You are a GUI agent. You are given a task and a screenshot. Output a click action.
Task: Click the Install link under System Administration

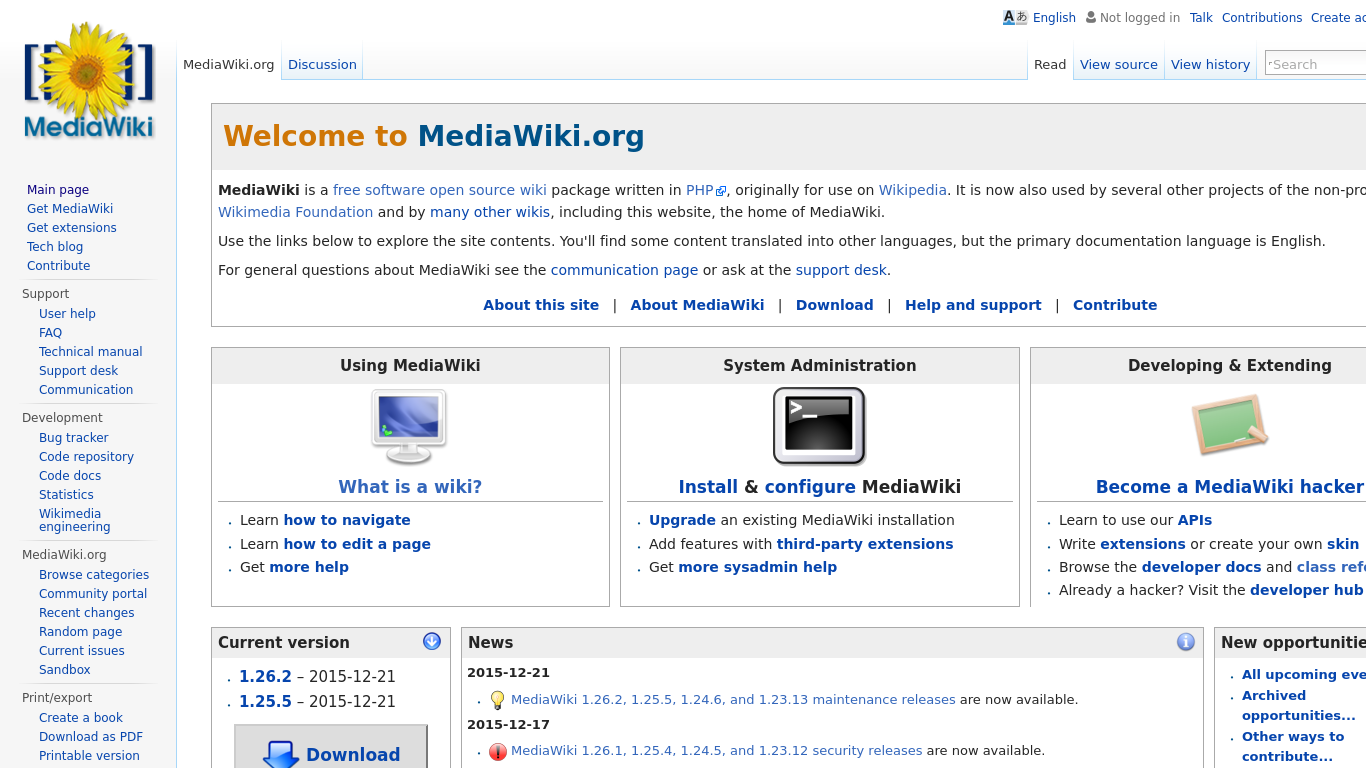[x=708, y=487]
